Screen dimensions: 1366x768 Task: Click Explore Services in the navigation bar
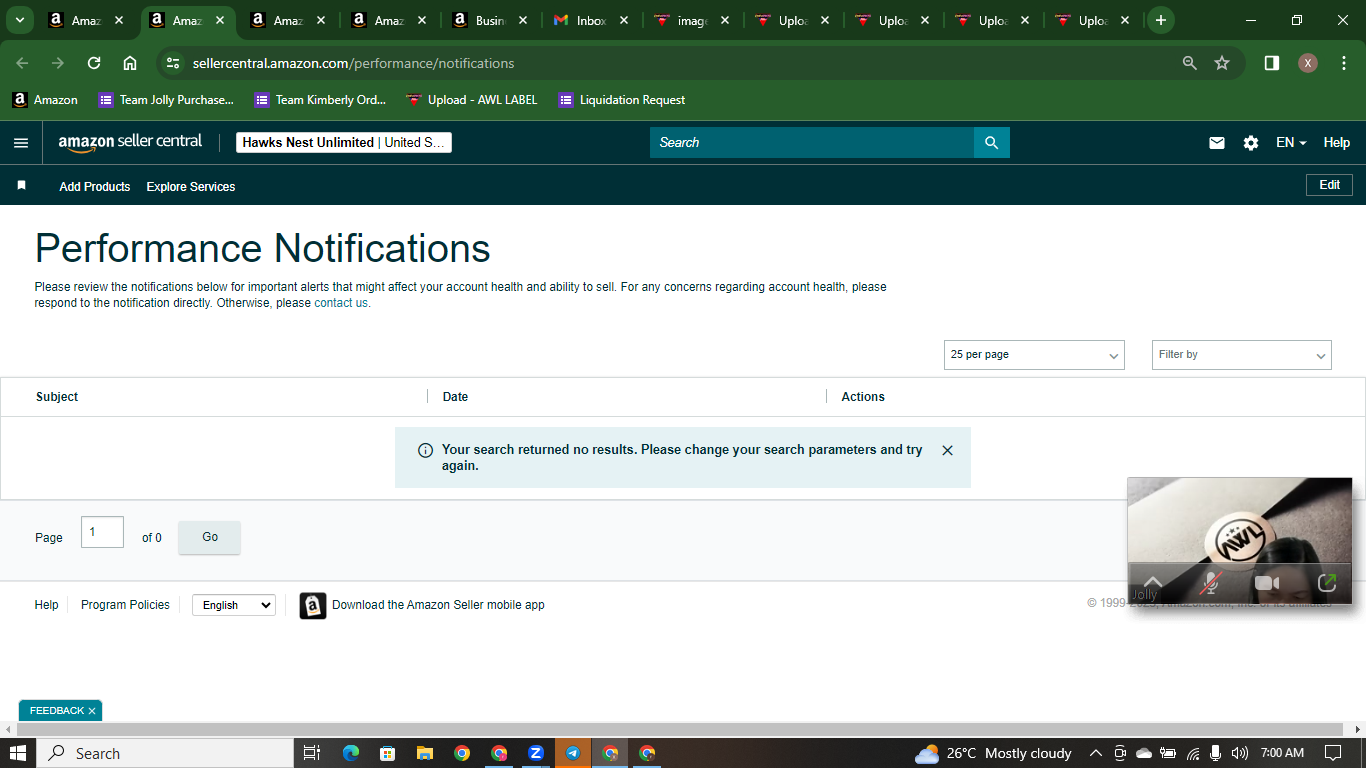(191, 187)
